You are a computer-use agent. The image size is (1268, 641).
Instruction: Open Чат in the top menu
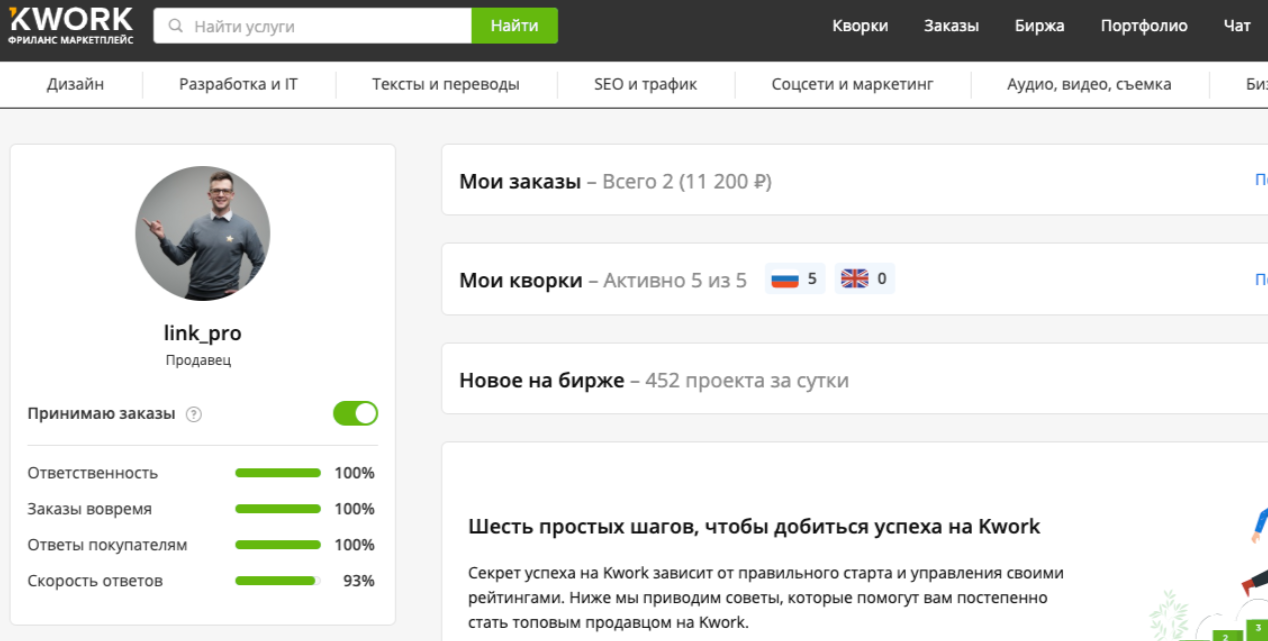coord(1237,26)
